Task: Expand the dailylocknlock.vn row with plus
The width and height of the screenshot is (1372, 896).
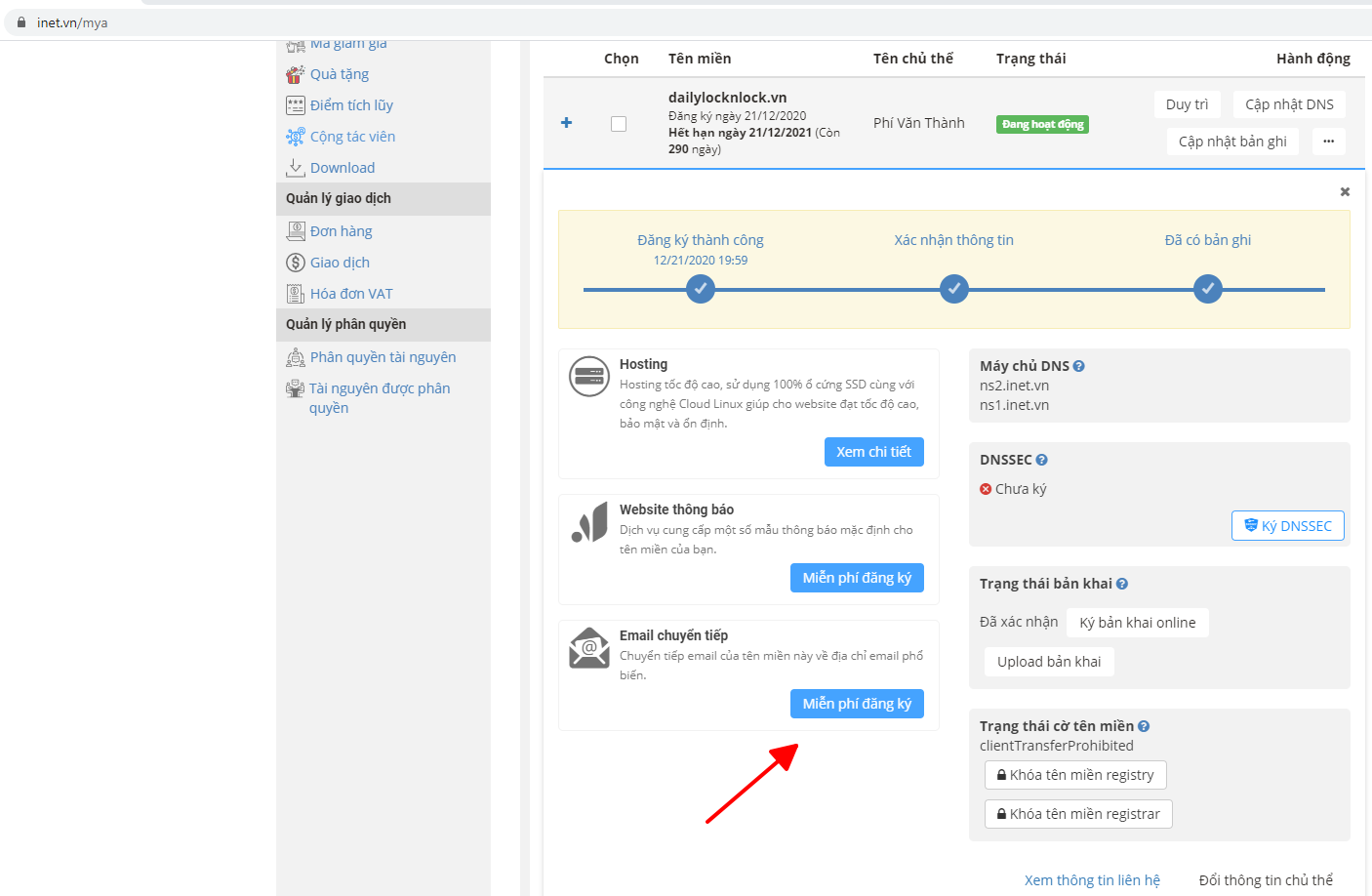Action: tap(566, 123)
